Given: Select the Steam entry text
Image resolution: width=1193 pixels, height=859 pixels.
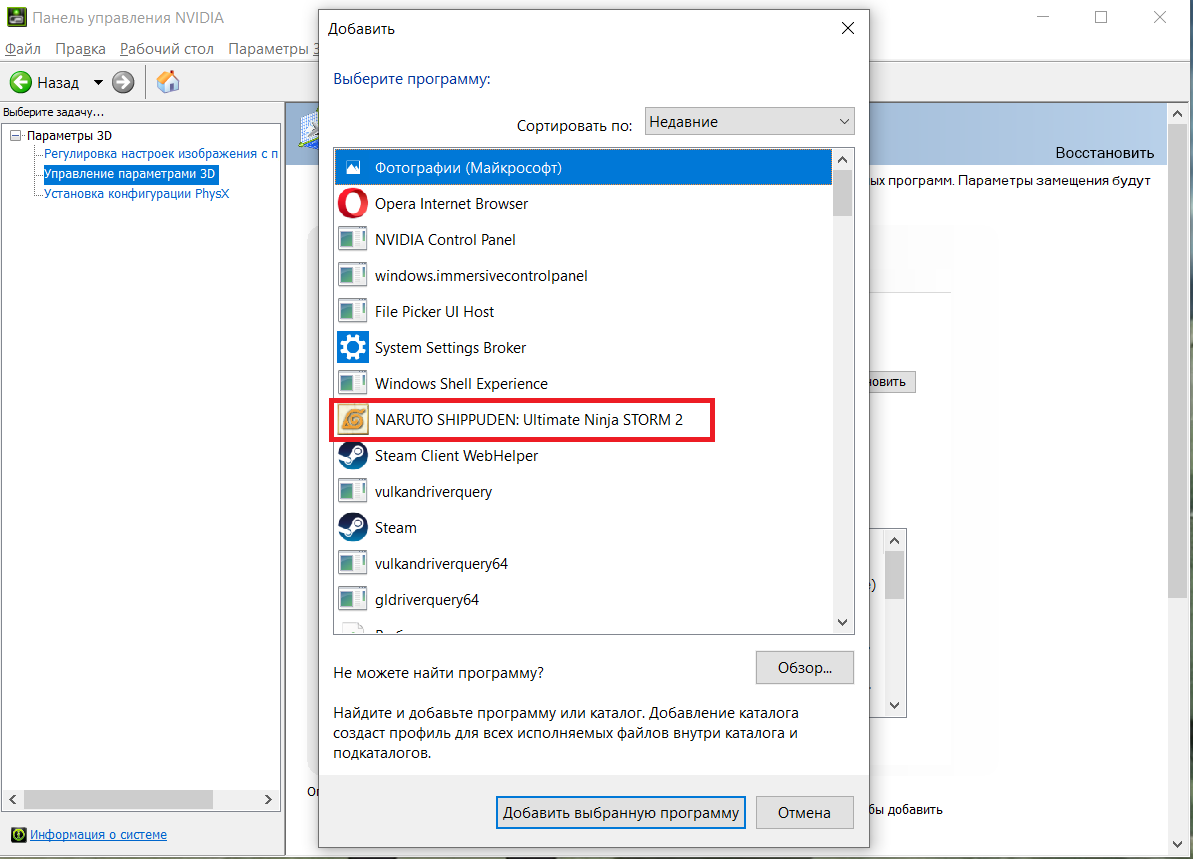Looking at the screenshot, I should click(396, 528).
